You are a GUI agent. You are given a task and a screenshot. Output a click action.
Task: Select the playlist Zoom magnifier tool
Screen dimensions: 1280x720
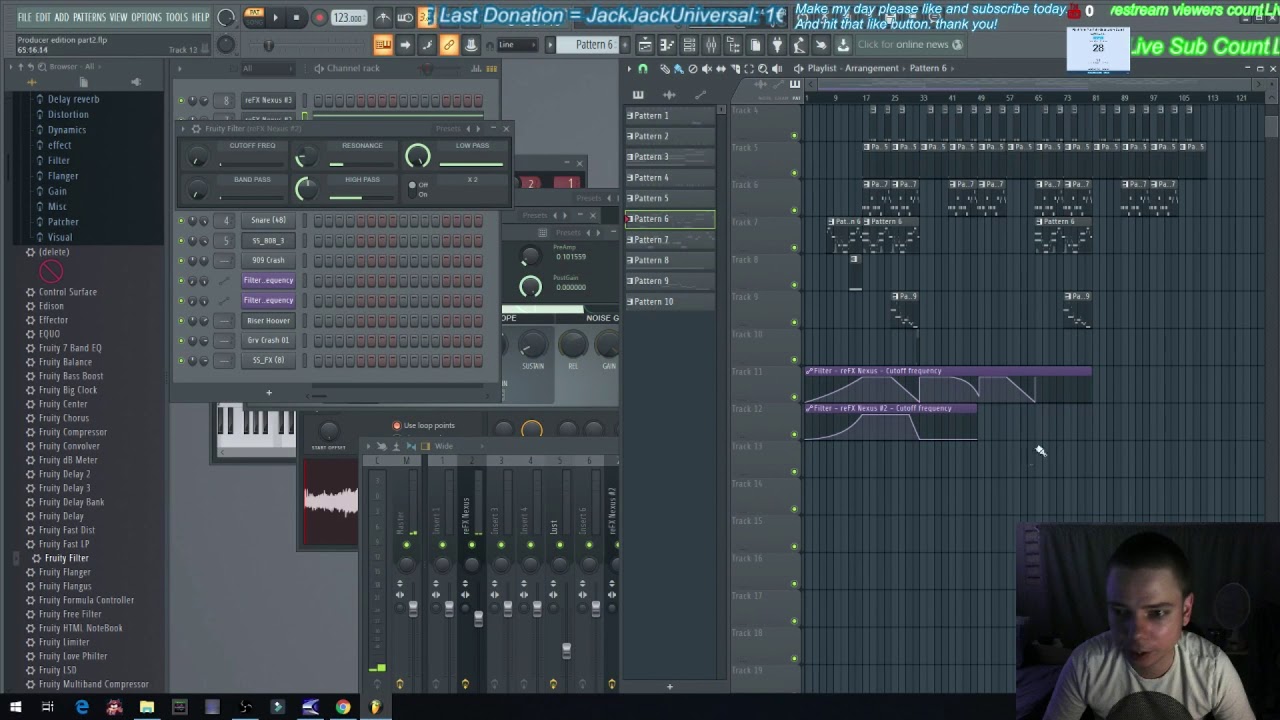763,68
